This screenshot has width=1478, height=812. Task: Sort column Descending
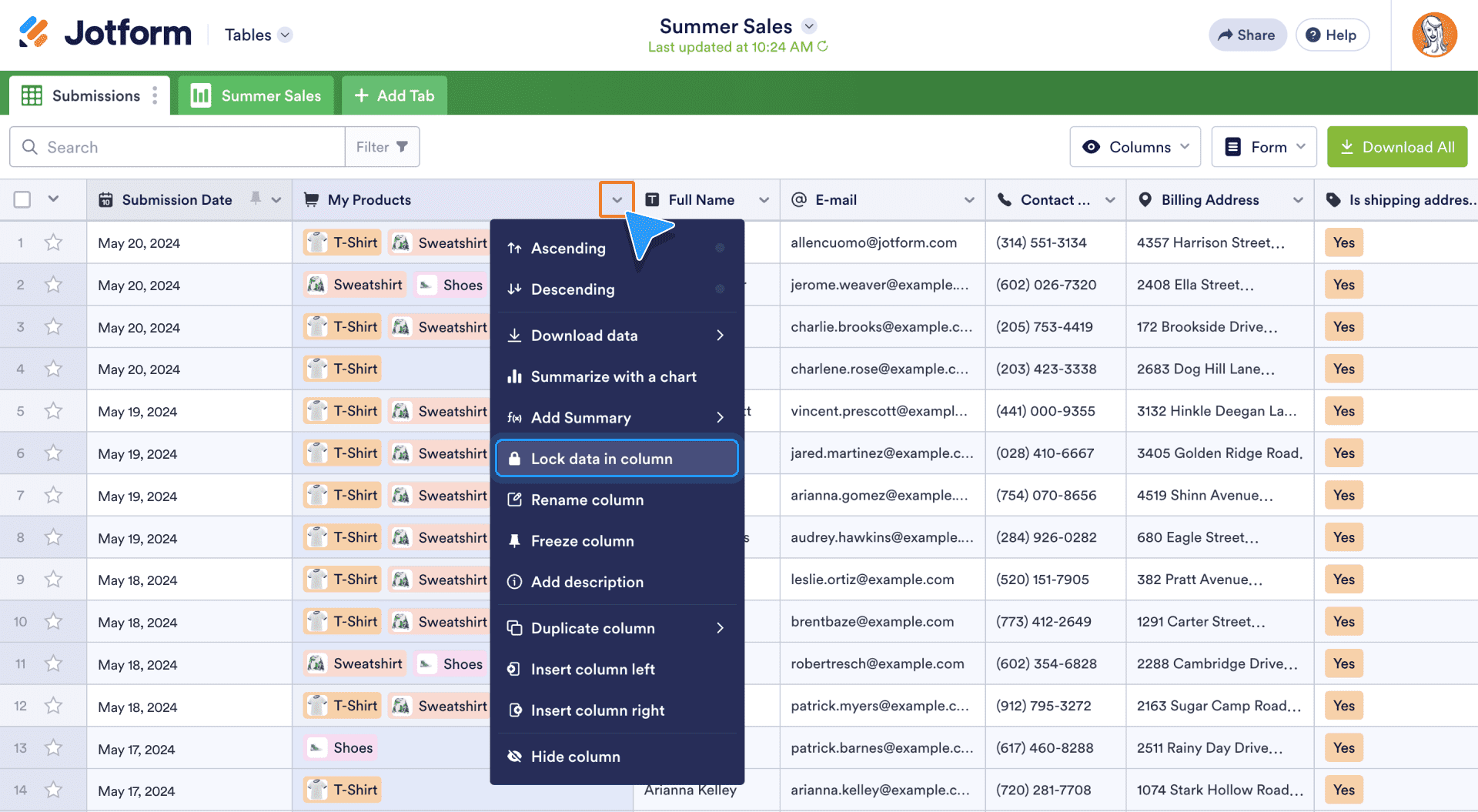pos(617,289)
